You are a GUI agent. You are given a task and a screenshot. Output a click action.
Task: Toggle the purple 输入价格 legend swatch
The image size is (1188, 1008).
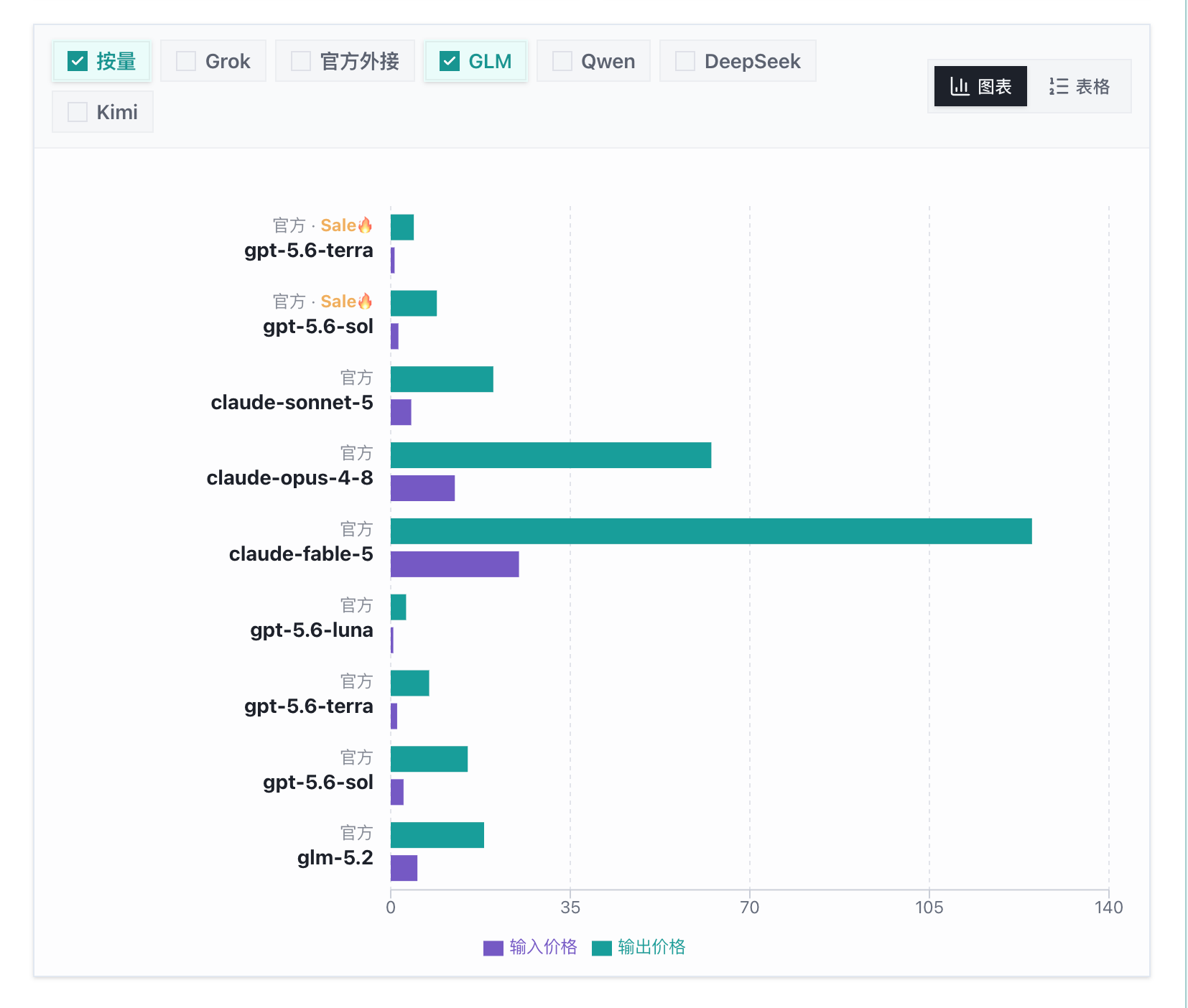tap(493, 948)
